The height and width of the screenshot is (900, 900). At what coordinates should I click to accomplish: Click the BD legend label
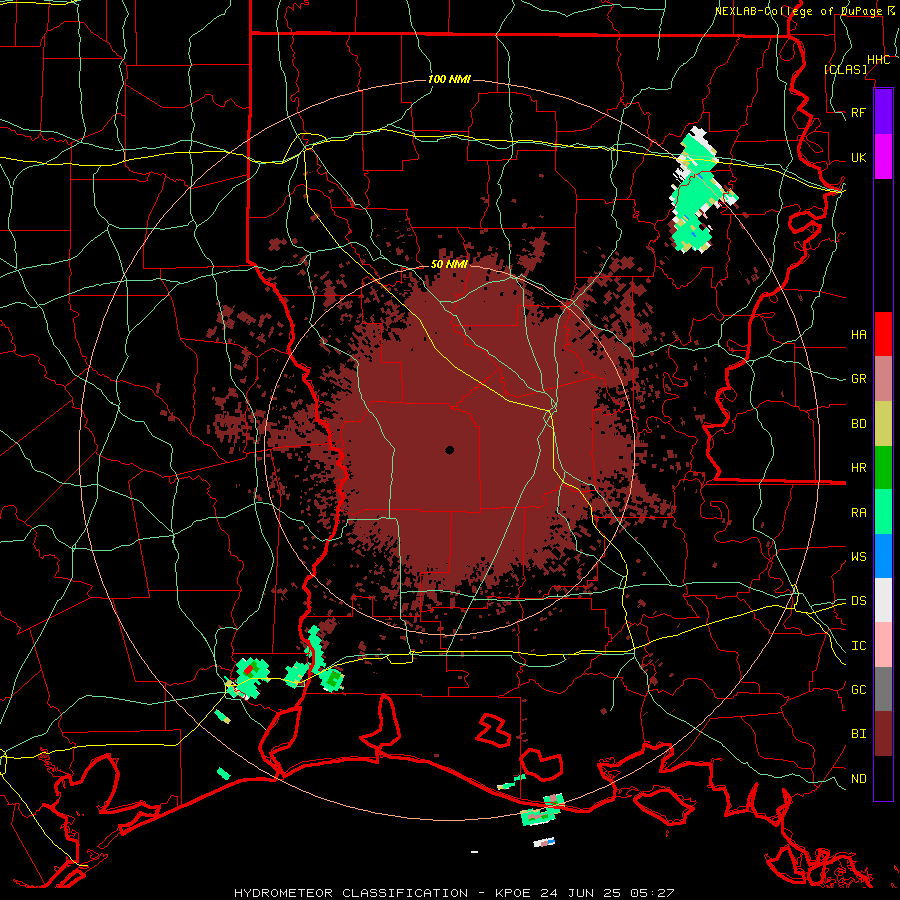pyautogui.click(x=859, y=424)
